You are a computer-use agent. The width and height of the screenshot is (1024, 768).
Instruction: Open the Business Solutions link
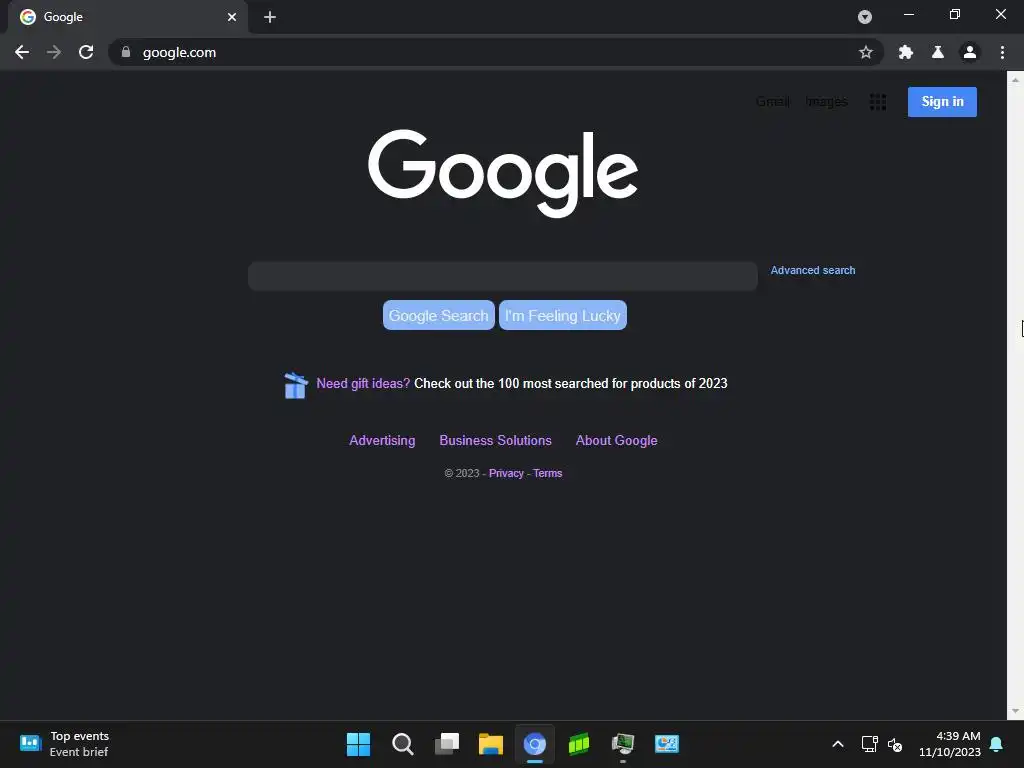(x=495, y=441)
